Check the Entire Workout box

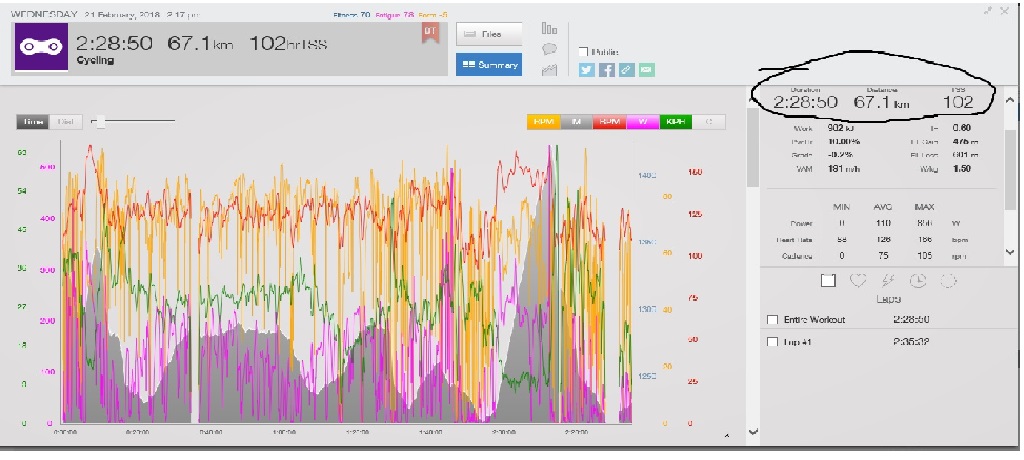771,320
